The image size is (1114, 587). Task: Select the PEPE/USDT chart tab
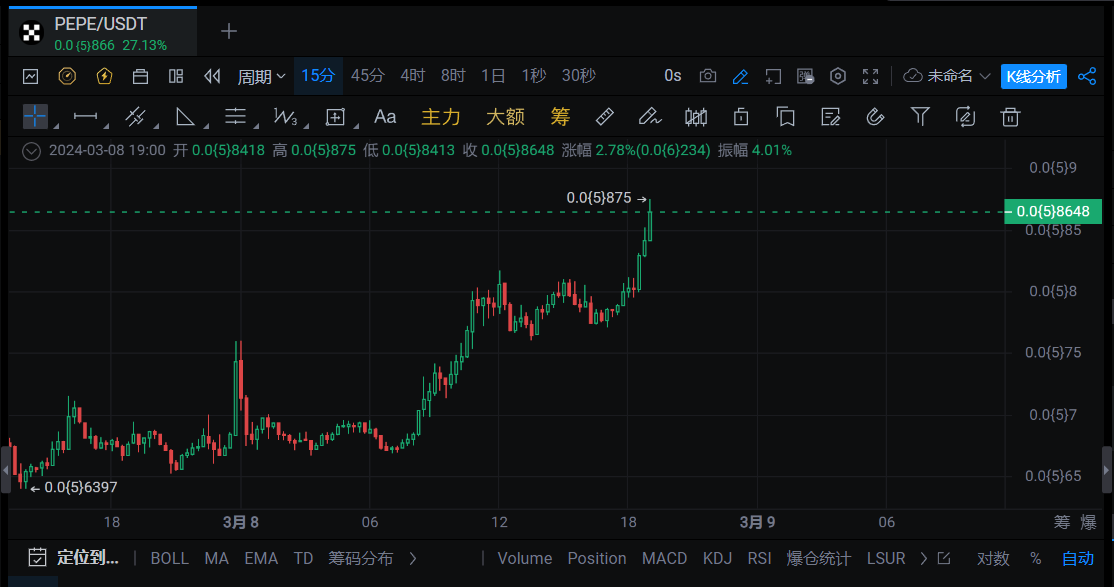pos(98,31)
